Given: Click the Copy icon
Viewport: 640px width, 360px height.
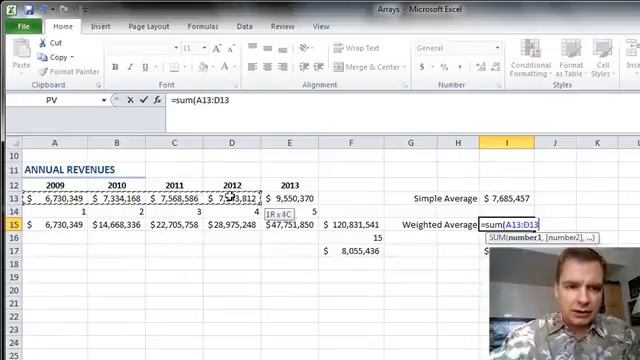Looking at the screenshot, I should pos(42,57).
